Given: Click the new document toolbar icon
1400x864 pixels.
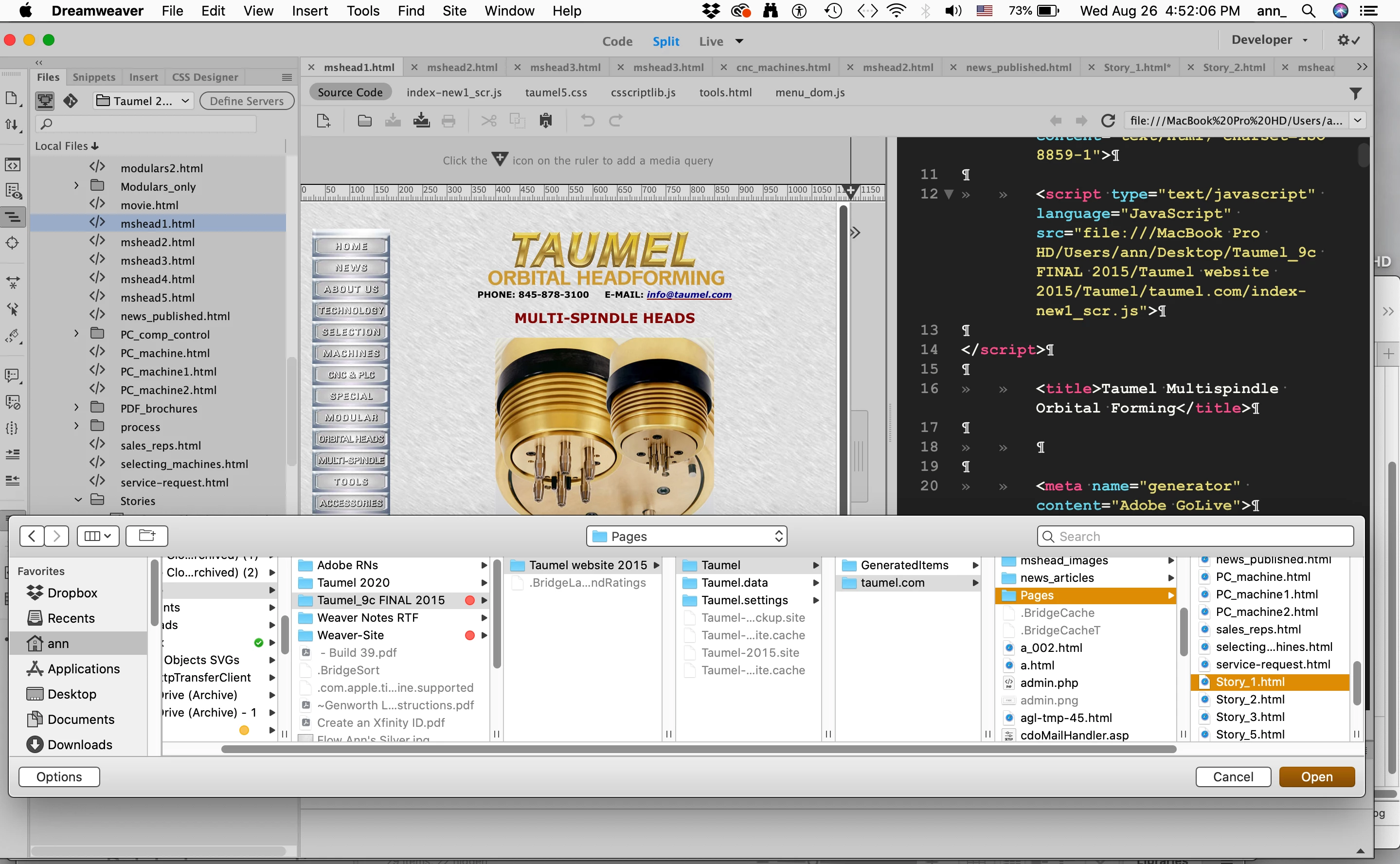Looking at the screenshot, I should point(323,121).
